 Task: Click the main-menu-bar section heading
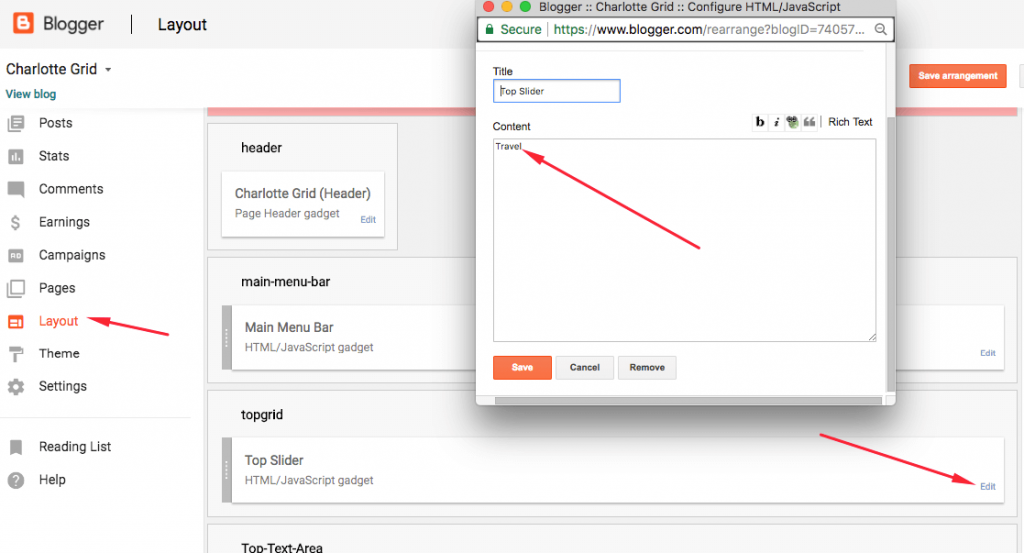[x=285, y=281]
